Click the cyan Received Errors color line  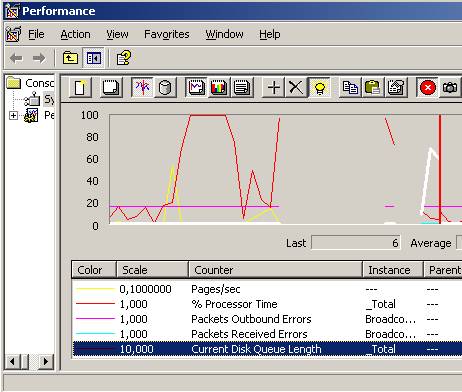pyautogui.click(x=95, y=333)
